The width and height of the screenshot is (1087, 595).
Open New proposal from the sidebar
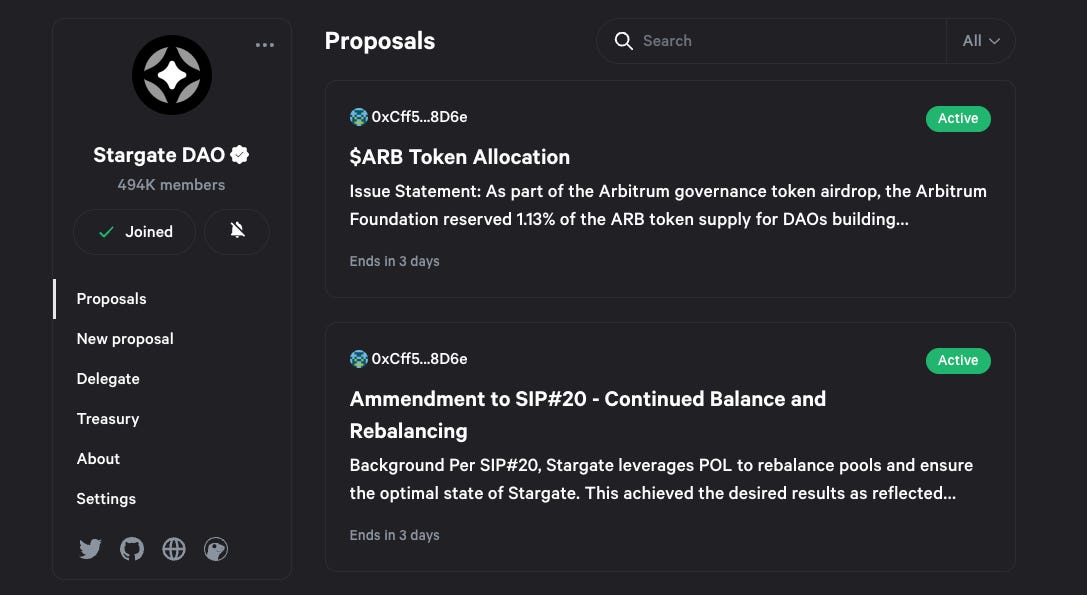coord(125,339)
